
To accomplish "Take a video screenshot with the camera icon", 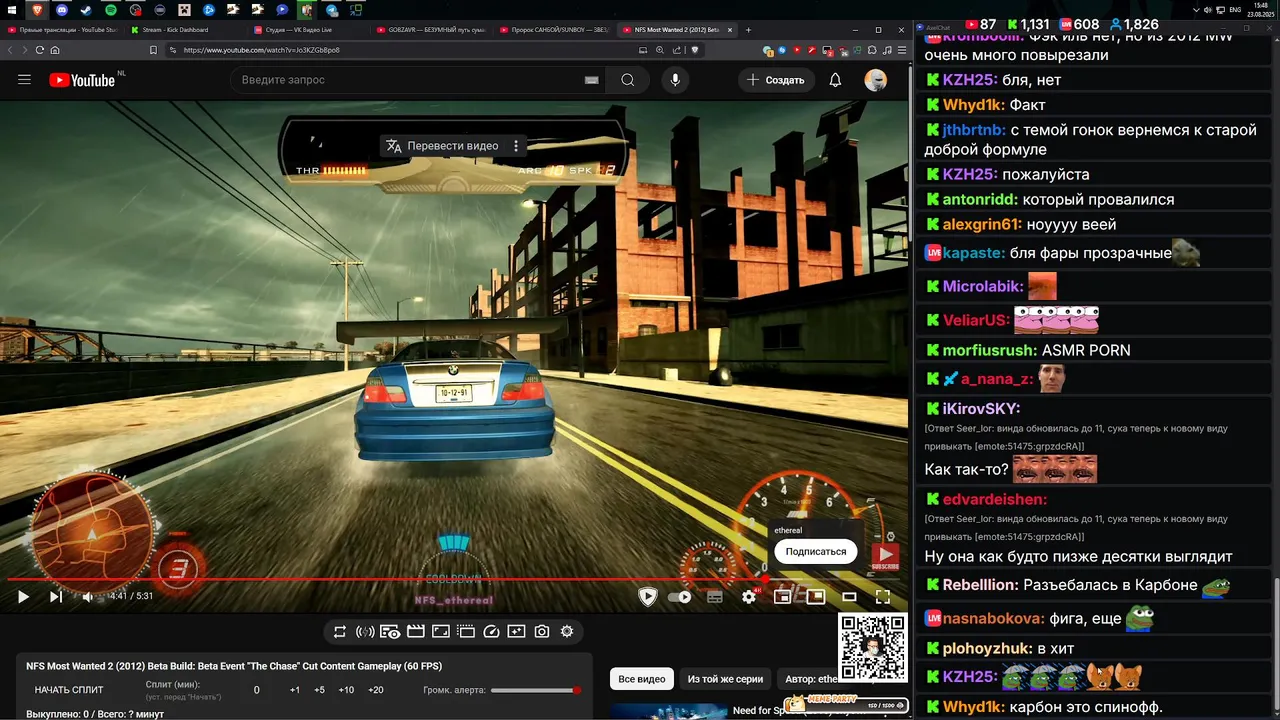I will tap(542, 632).
